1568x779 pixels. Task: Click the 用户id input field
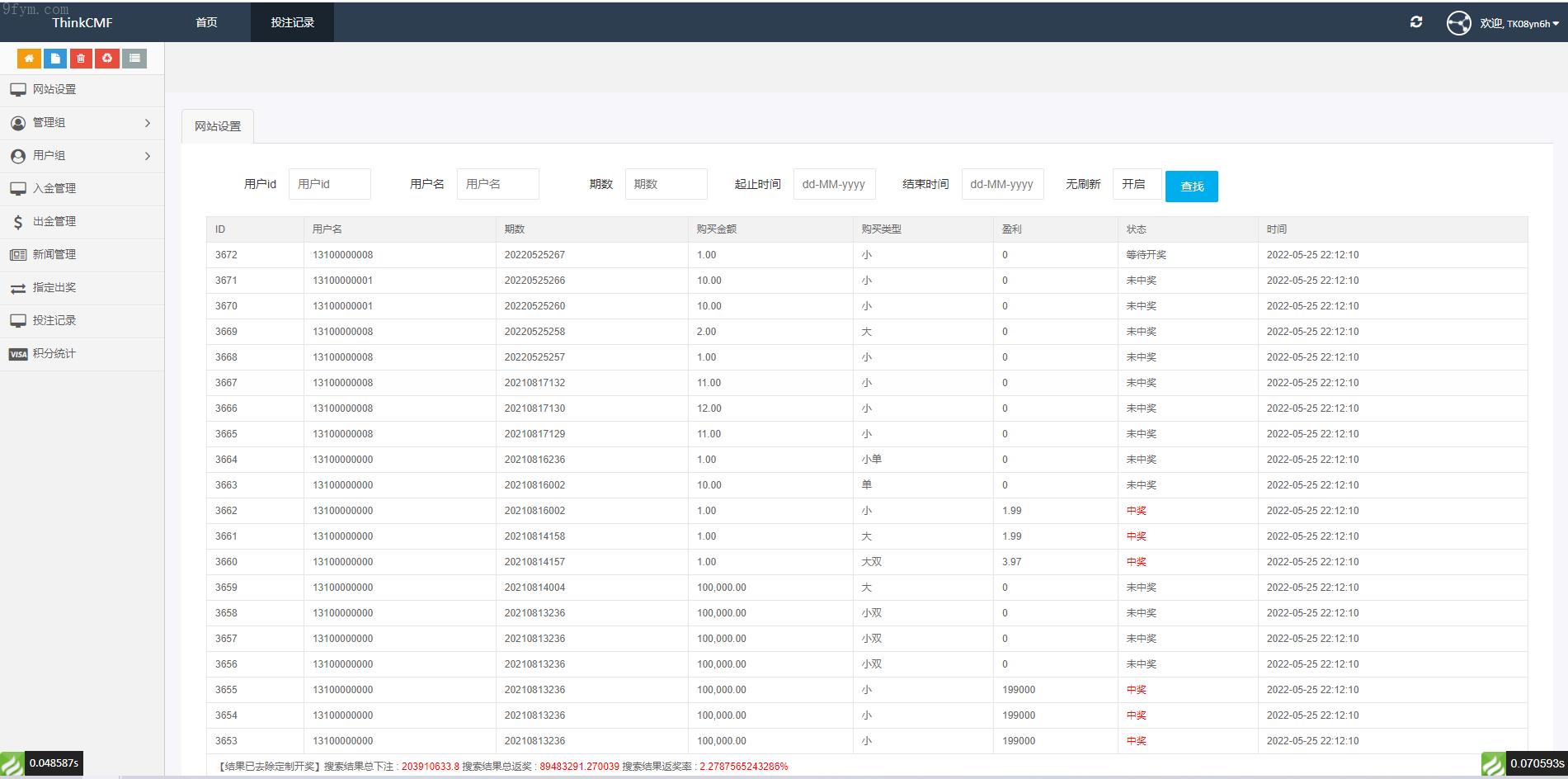point(329,184)
